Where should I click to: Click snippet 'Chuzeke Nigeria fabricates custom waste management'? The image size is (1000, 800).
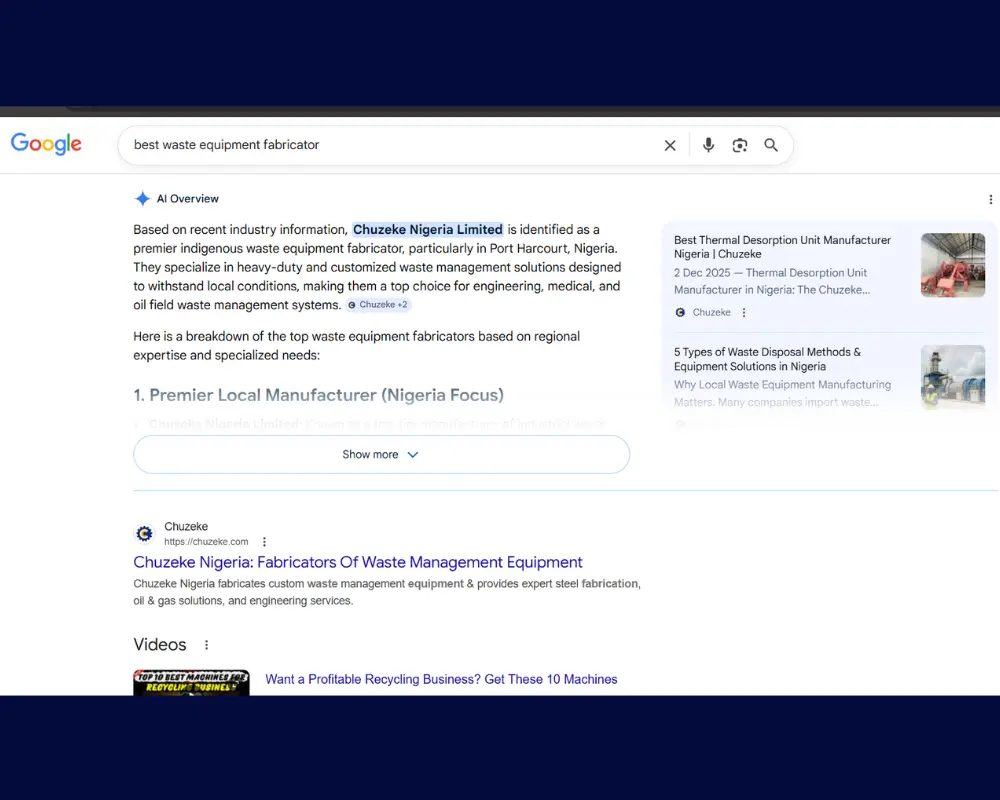387,592
